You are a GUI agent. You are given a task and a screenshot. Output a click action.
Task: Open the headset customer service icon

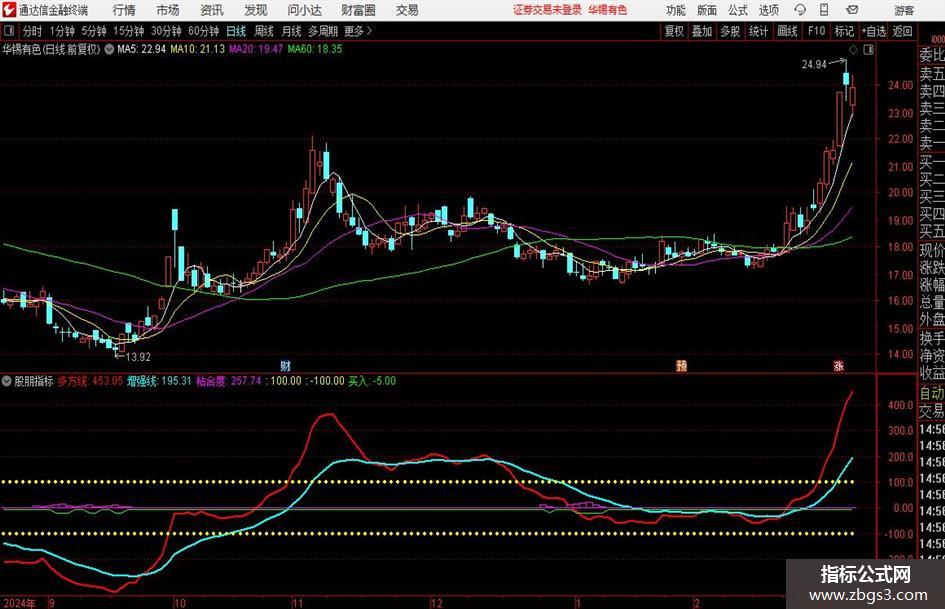(x=800, y=10)
